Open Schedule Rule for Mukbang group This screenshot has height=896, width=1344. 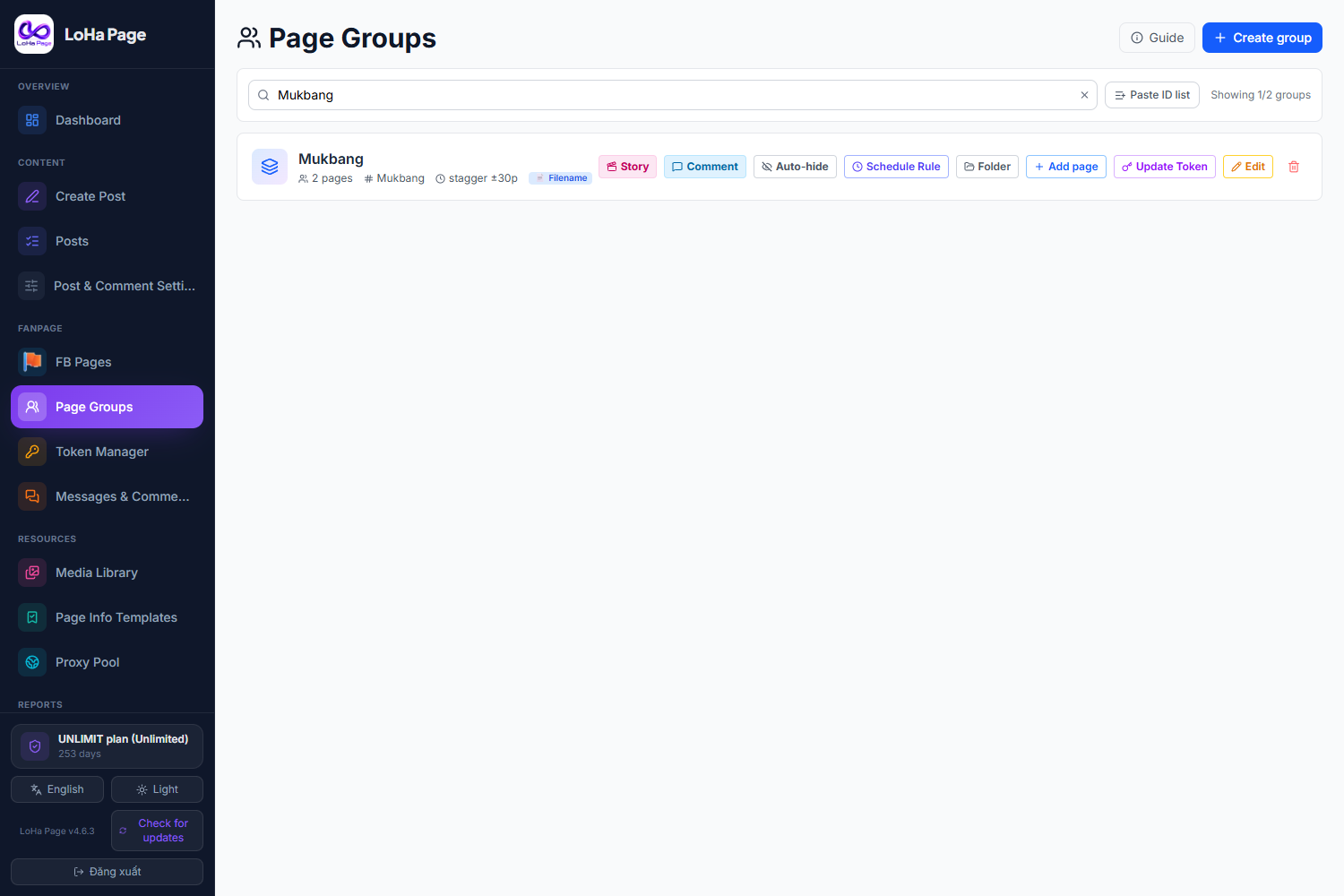coord(896,167)
